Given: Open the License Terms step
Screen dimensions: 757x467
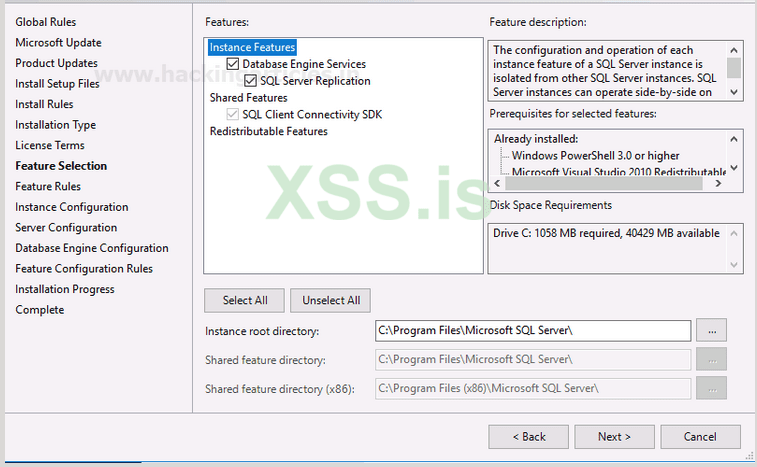Looking at the screenshot, I should point(50,145).
